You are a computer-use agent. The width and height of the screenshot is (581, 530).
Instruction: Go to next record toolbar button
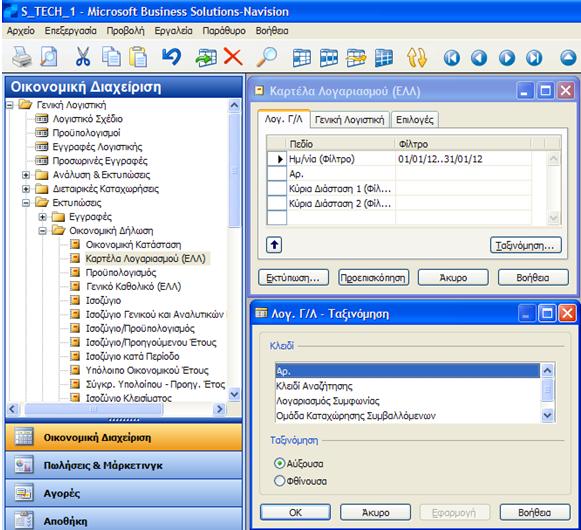(507, 58)
